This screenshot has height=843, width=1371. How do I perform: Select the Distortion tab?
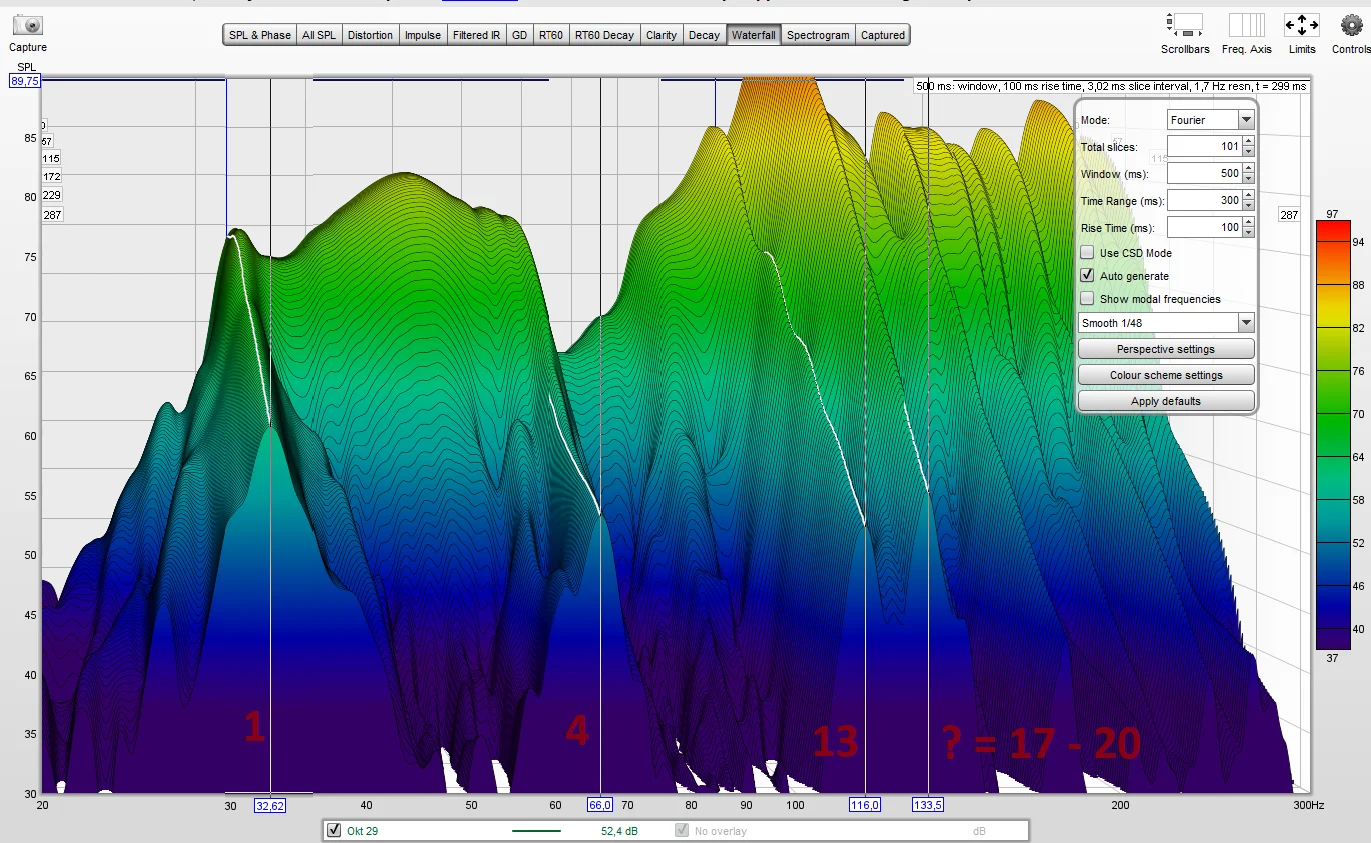pyautogui.click(x=371, y=35)
